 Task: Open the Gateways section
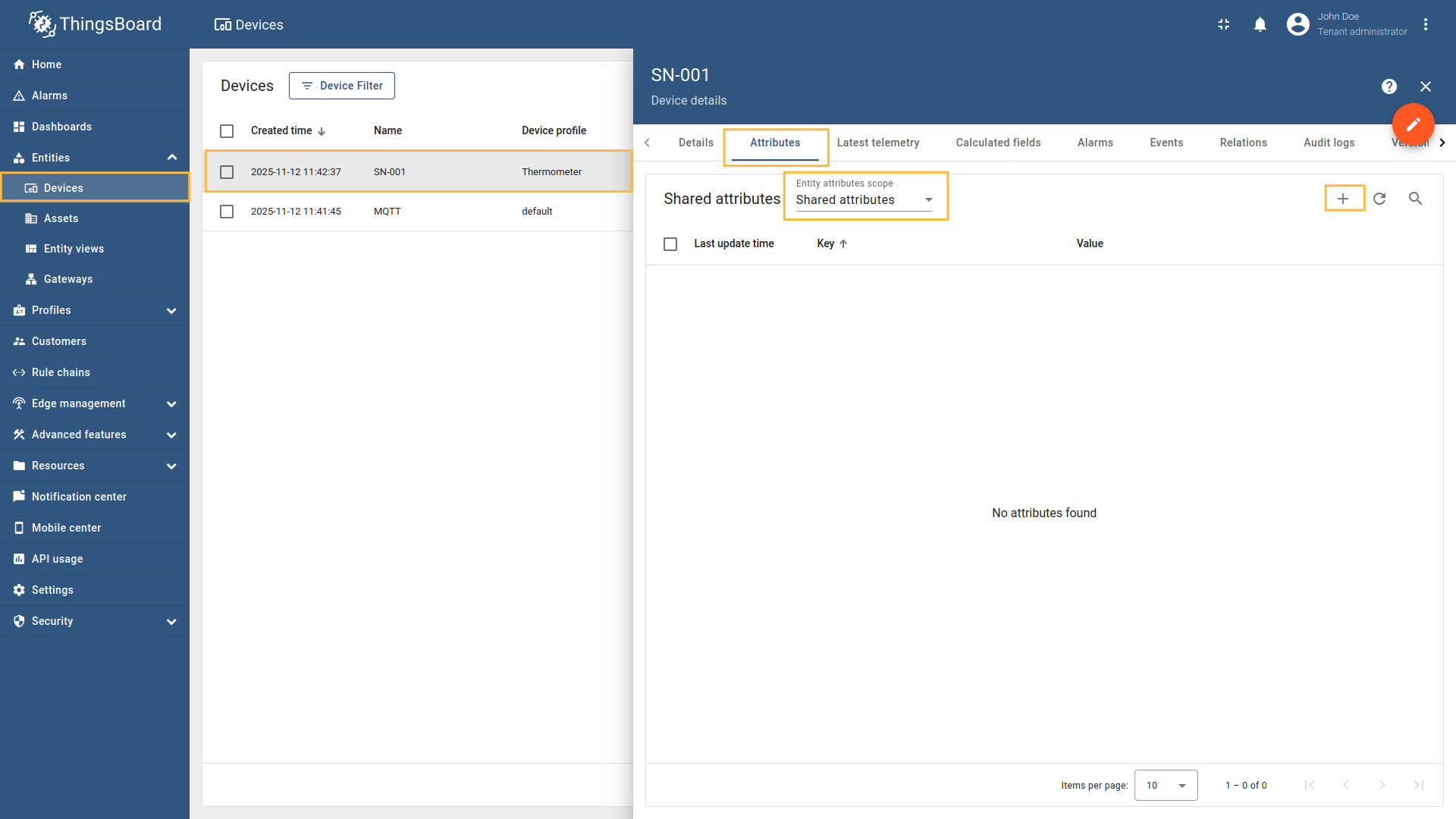click(67, 279)
